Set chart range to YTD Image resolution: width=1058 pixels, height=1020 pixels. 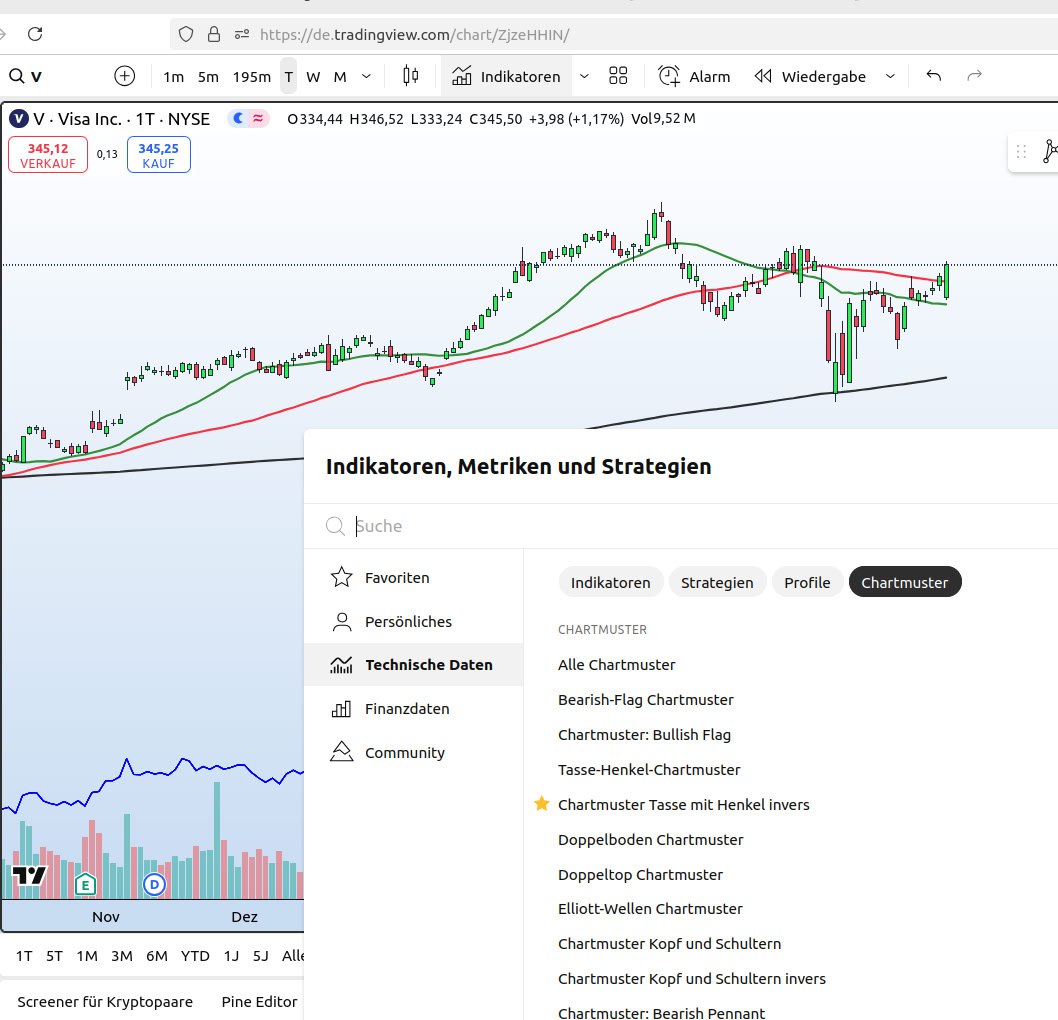(195, 956)
